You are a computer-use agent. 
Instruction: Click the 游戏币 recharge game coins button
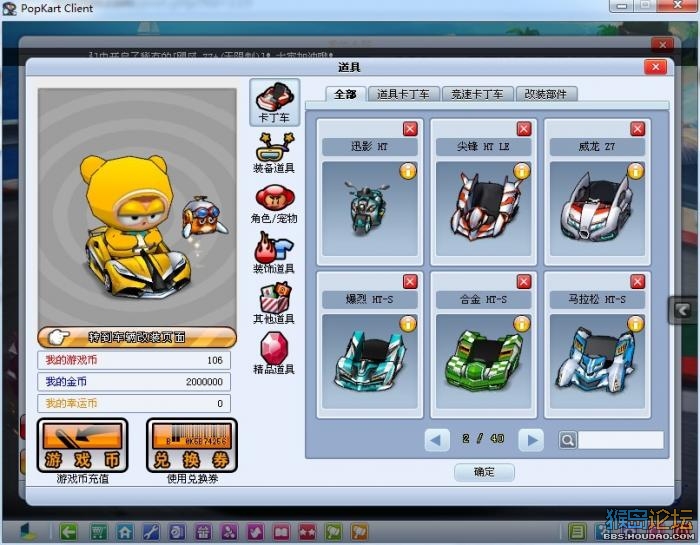(x=83, y=445)
